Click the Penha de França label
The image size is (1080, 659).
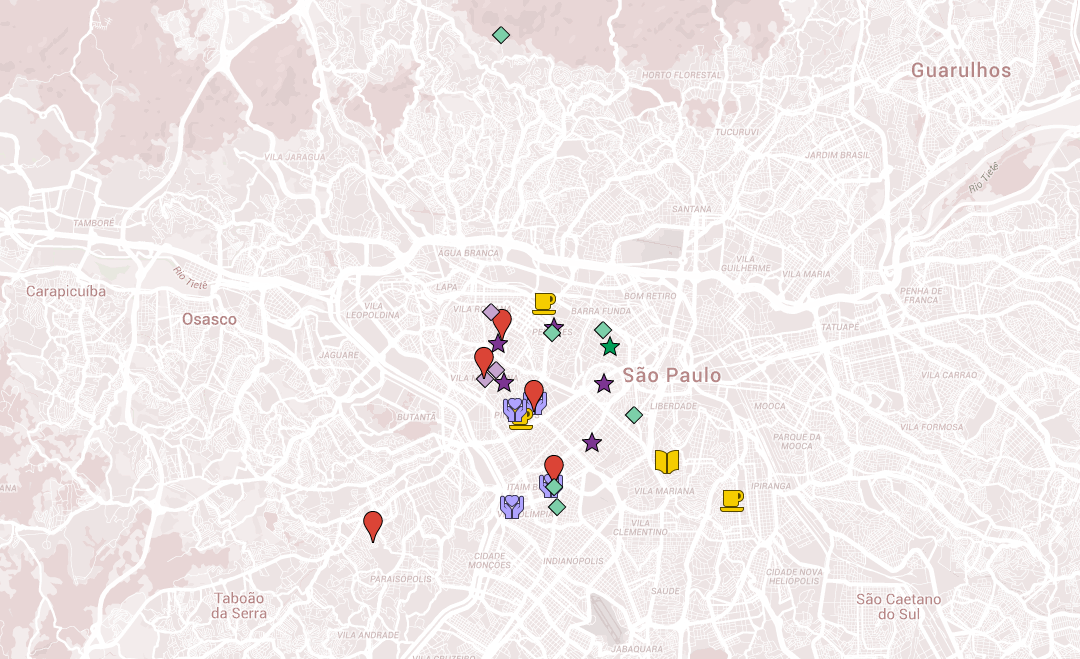click(x=921, y=295)
